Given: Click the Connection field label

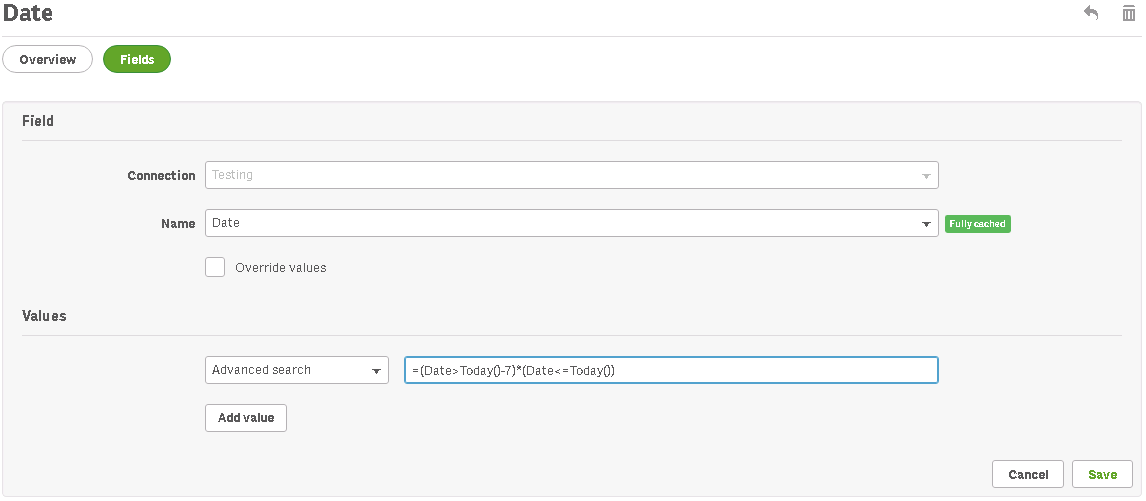Looking at the screenshot, I should [161, 176].
